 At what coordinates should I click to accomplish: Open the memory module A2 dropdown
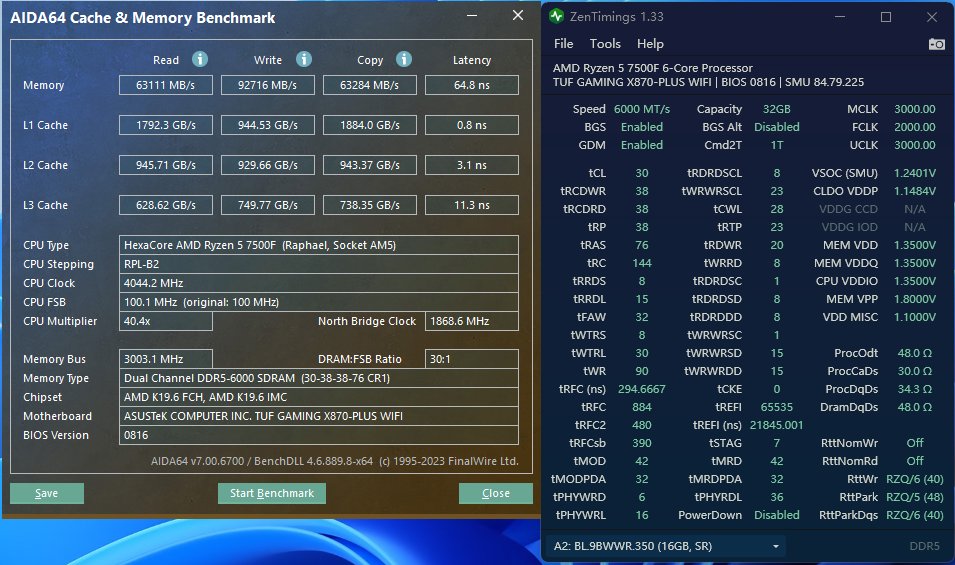click(666, 546)
